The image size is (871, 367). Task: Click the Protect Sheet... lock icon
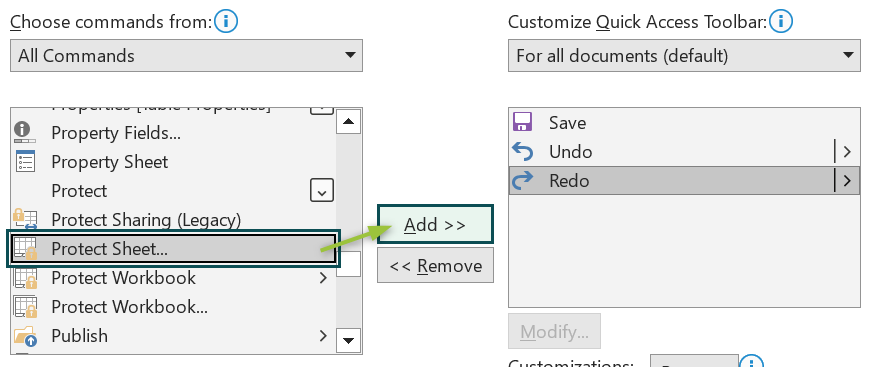pyautogui.click(x=25, y=249)
